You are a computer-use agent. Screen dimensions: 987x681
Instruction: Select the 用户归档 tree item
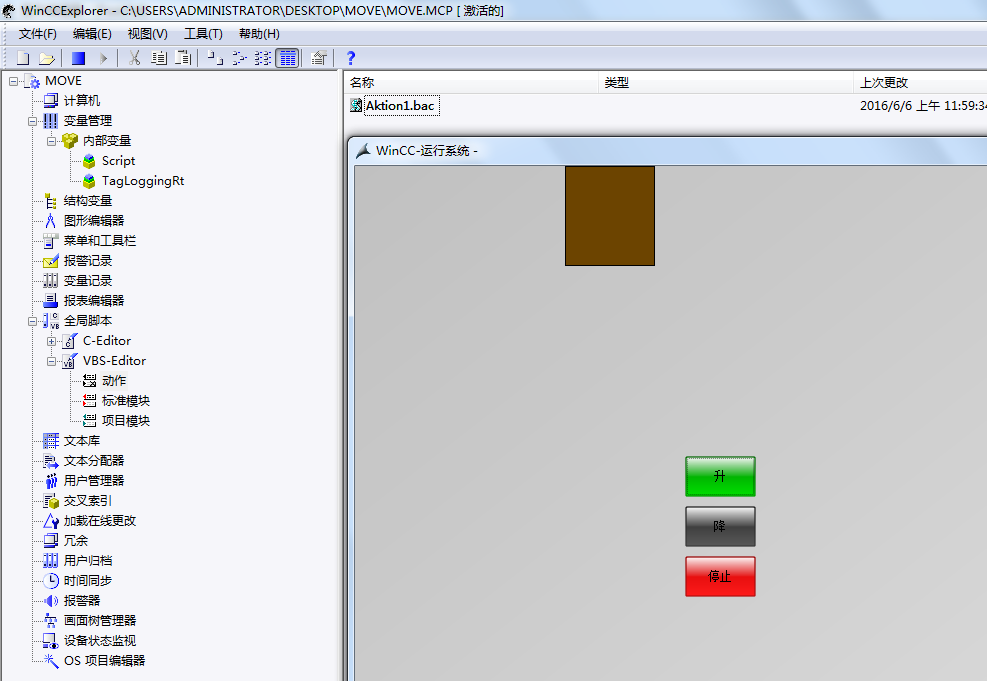[87, 561]
